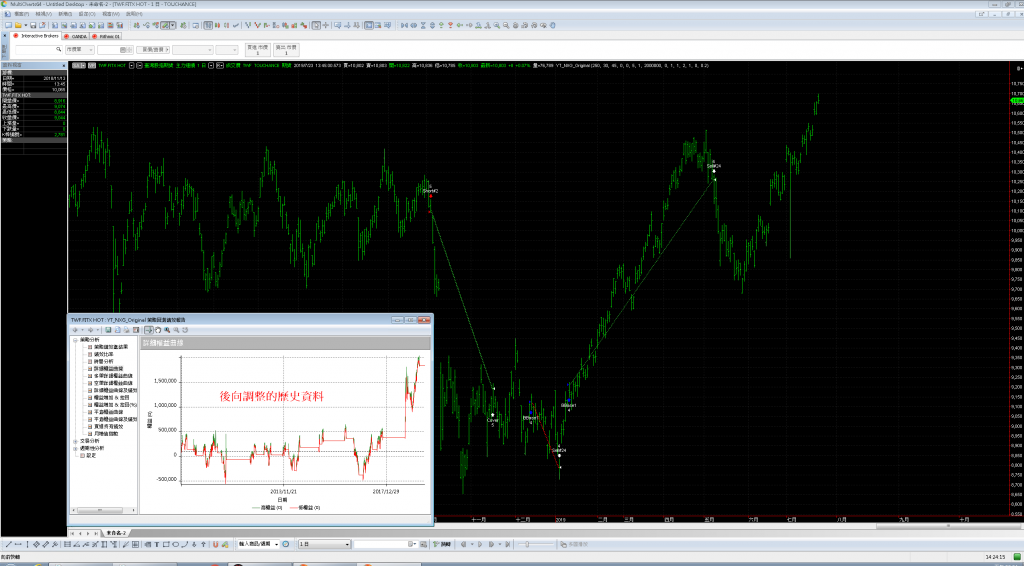
Task: Select the rectangle drawing tool
Action: coord(166,544)
